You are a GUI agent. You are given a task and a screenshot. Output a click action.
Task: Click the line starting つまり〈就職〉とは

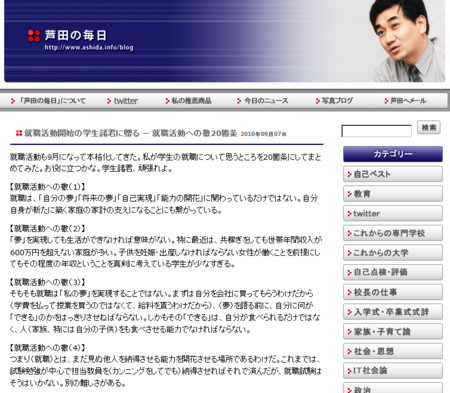tap(165, 359)
